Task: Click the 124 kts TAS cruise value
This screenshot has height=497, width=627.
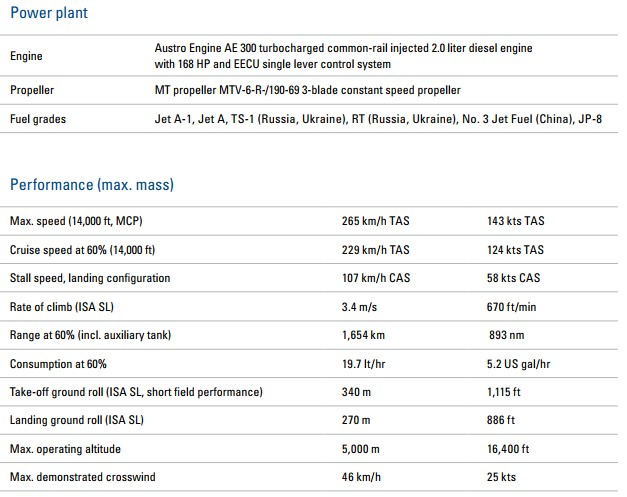Action: coord(515,250)
